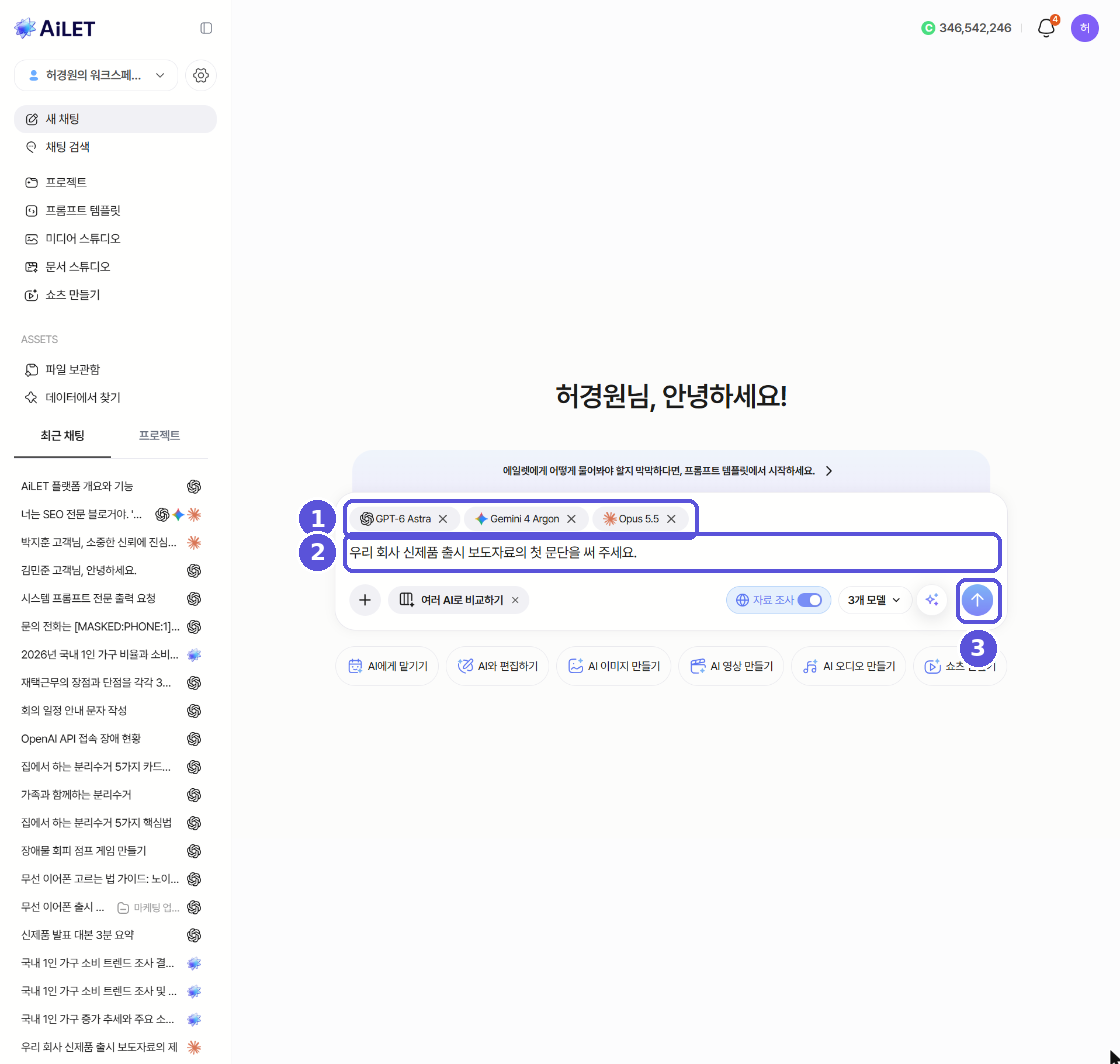Click the GPT-6 Astra model chip
1120x1064 pixels.
point(404,519)
